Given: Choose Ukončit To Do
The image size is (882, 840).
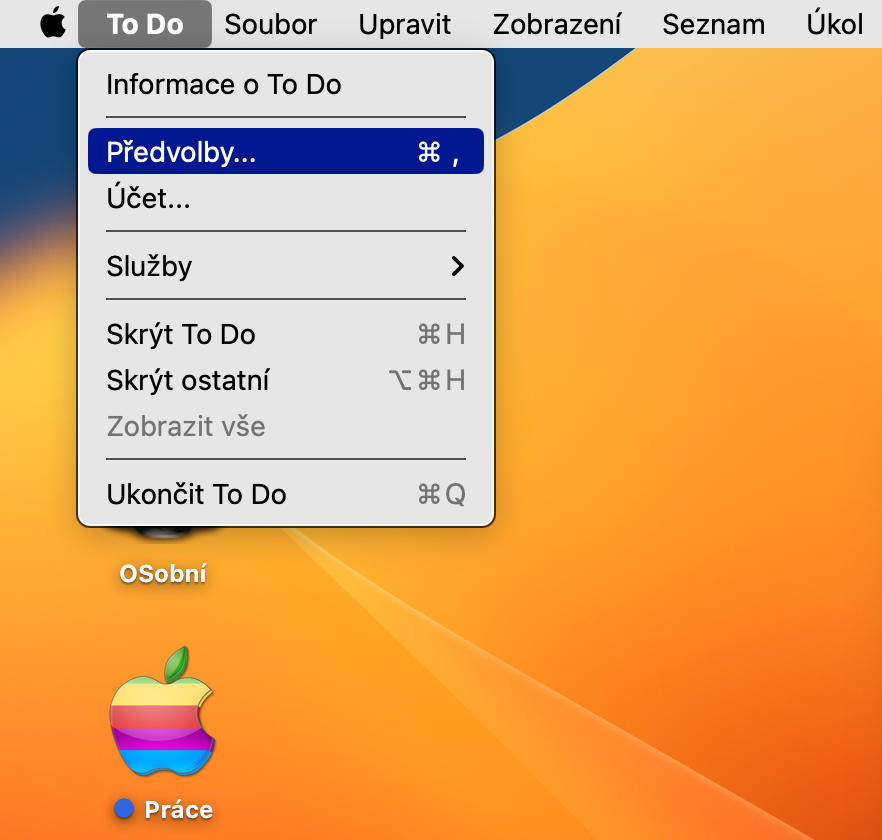Looking at the screenshot, I should (286, 495).
